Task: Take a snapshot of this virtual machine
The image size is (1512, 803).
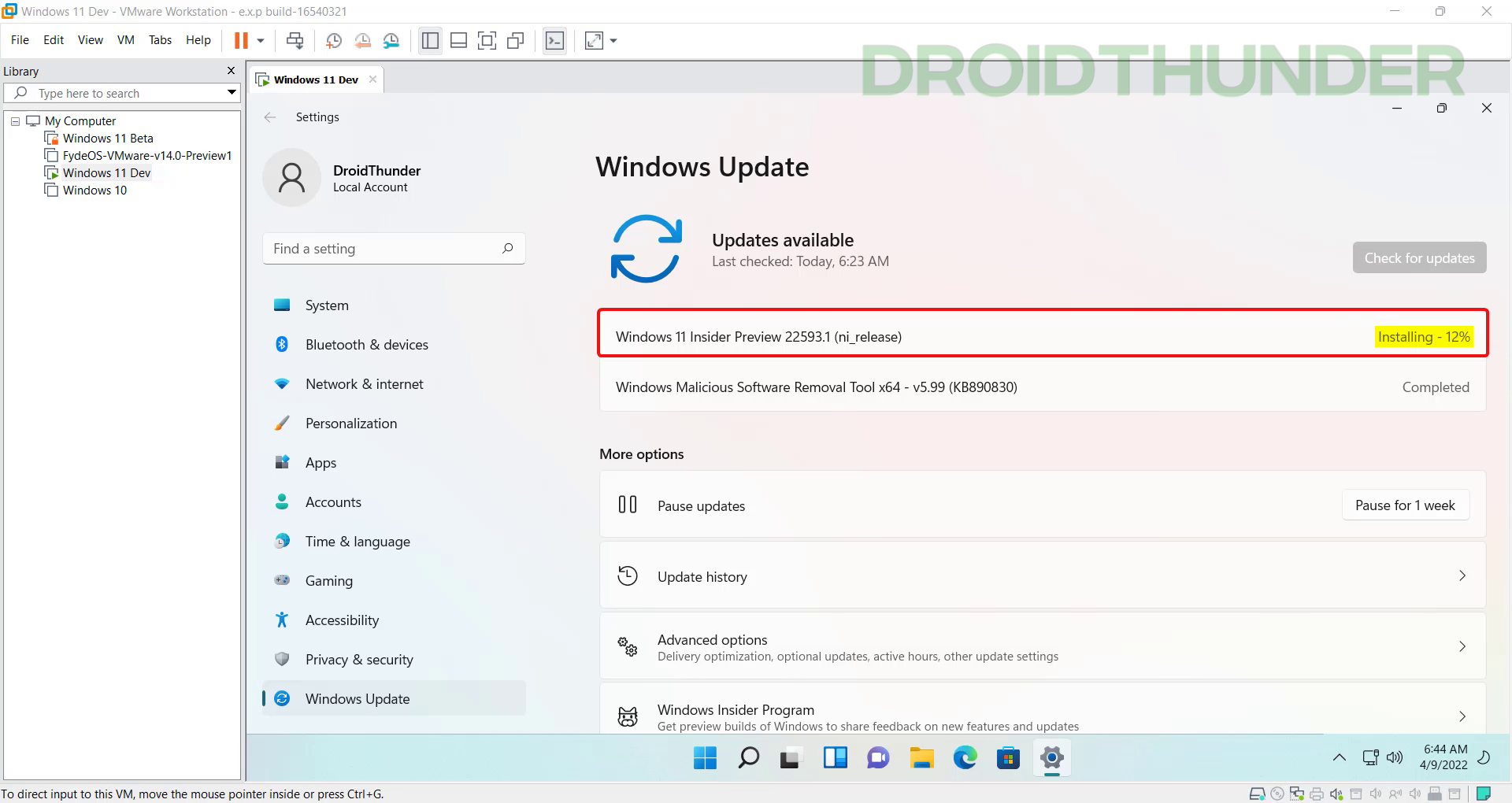Action: 334,40
